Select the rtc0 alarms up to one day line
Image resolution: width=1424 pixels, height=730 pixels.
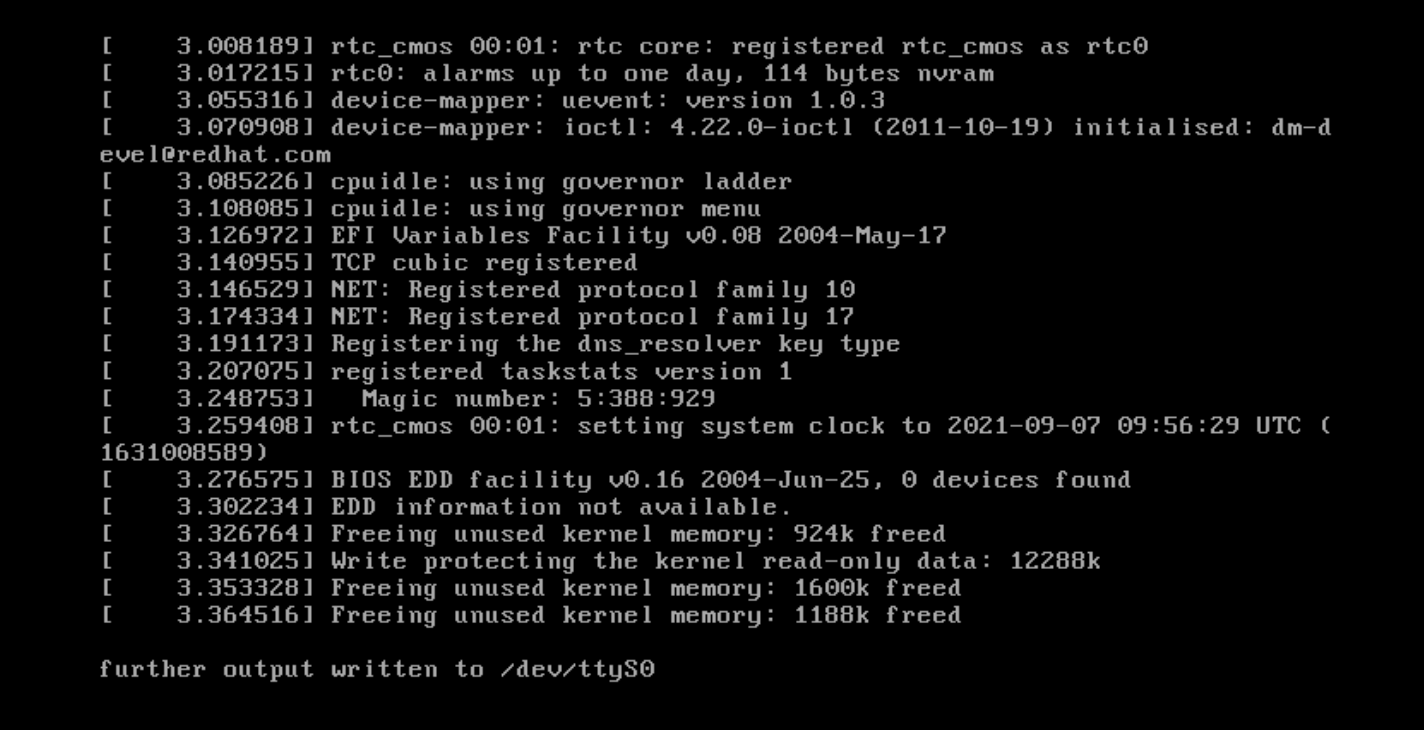pos(547,74)
